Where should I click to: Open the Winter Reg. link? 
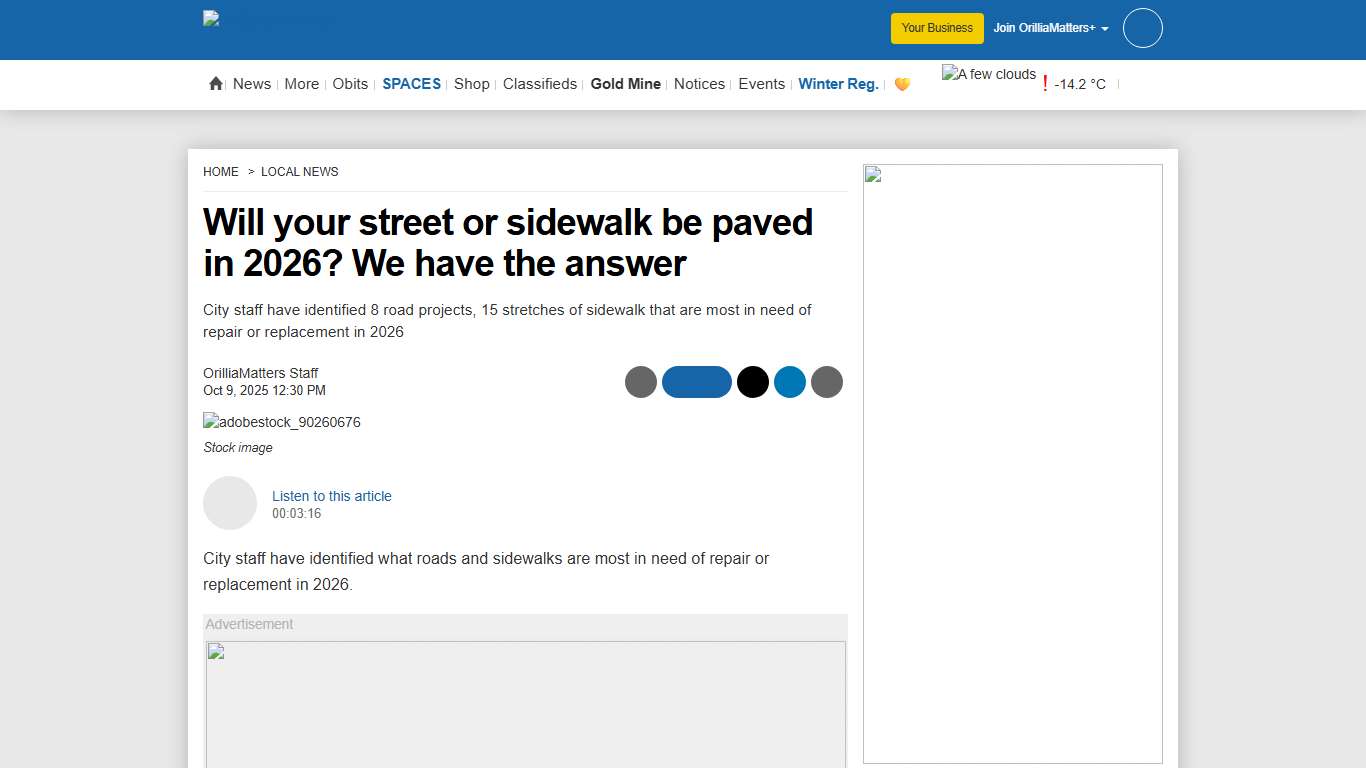pos(838,84)
